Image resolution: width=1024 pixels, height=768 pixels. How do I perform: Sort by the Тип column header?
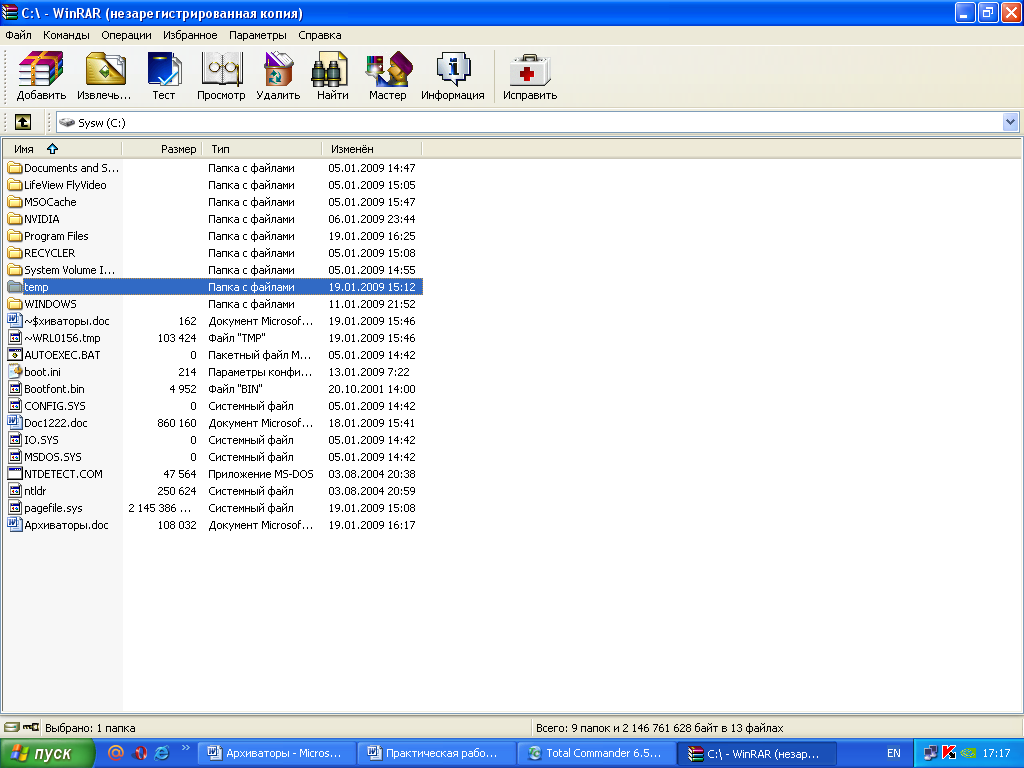pyautogui.click(x=262, y=149)
